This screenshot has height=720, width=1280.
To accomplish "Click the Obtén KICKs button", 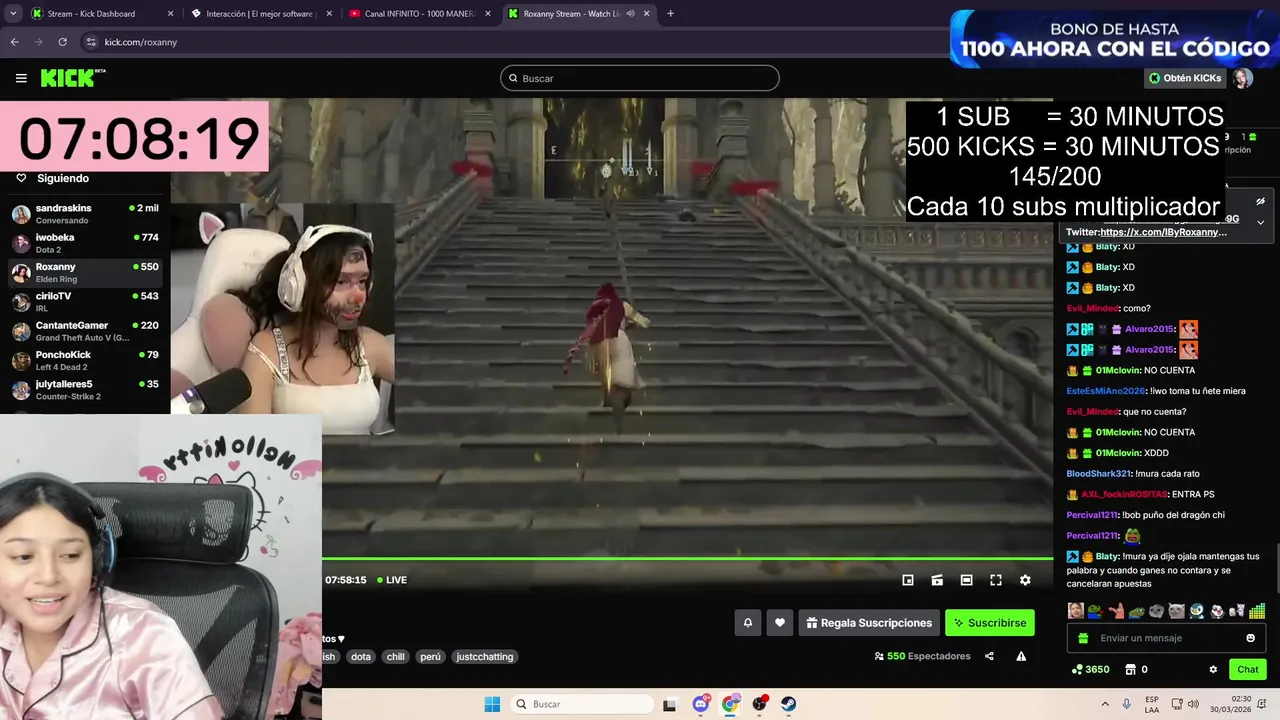I will tap(1185, 78).
